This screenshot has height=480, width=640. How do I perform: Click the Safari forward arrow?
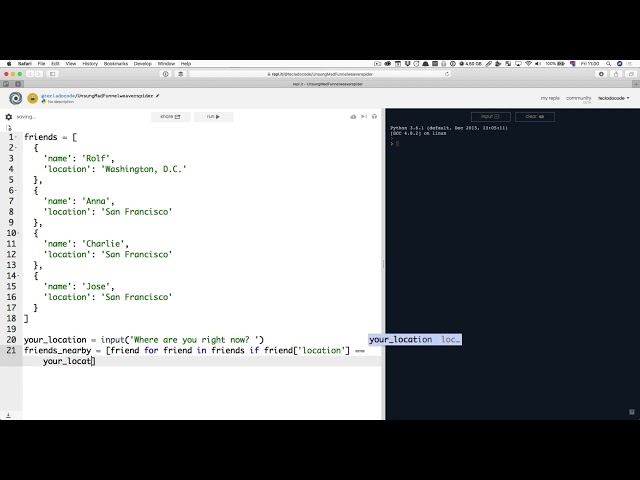click(39, 74)
